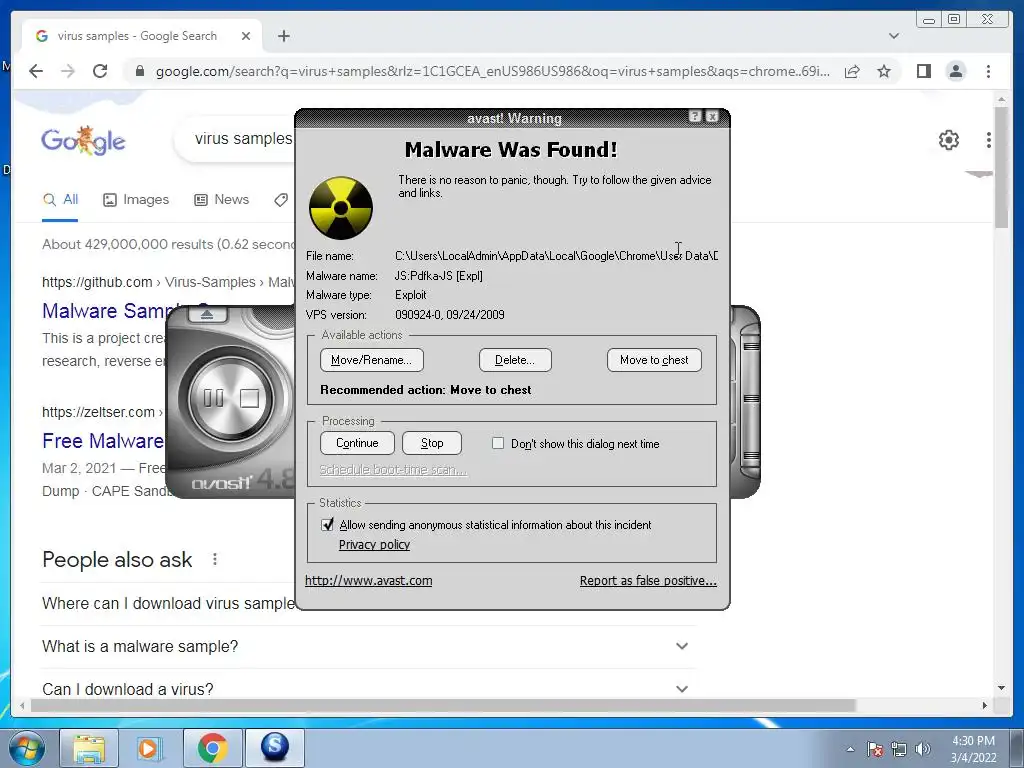The height and width of the screenshot is (768, 1024).
Task: Click the address bar URL
Action: pos(492,71)
